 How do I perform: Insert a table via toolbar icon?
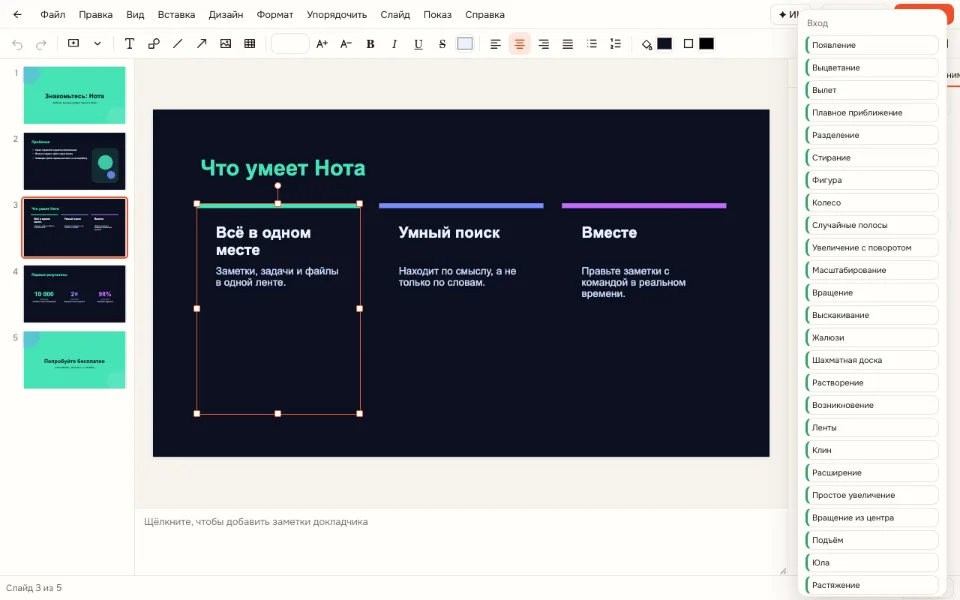(x=250, y=43)
